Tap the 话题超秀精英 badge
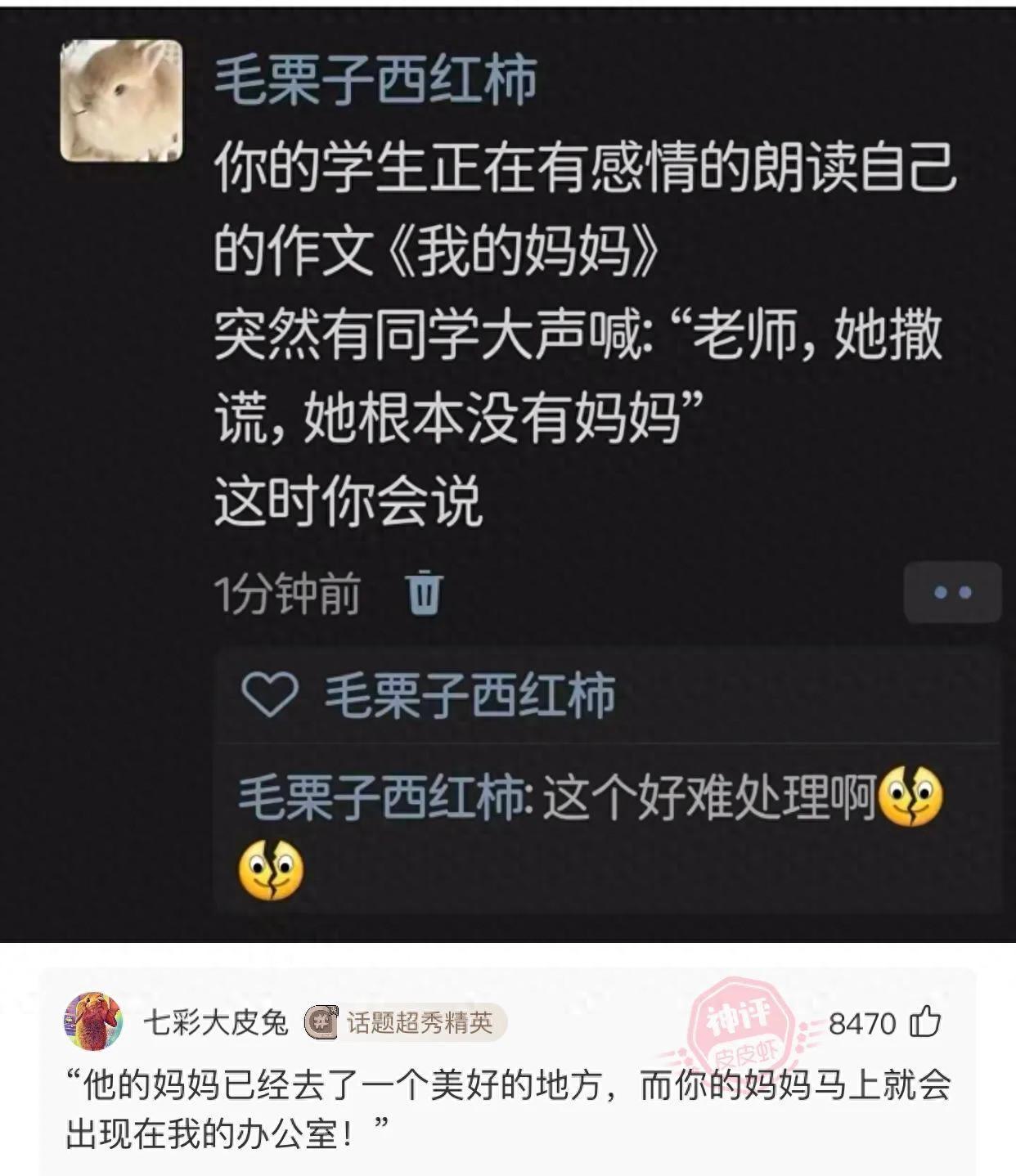The width and height of the screenshot is (1016, 1176). click(x=406, y=1022)
